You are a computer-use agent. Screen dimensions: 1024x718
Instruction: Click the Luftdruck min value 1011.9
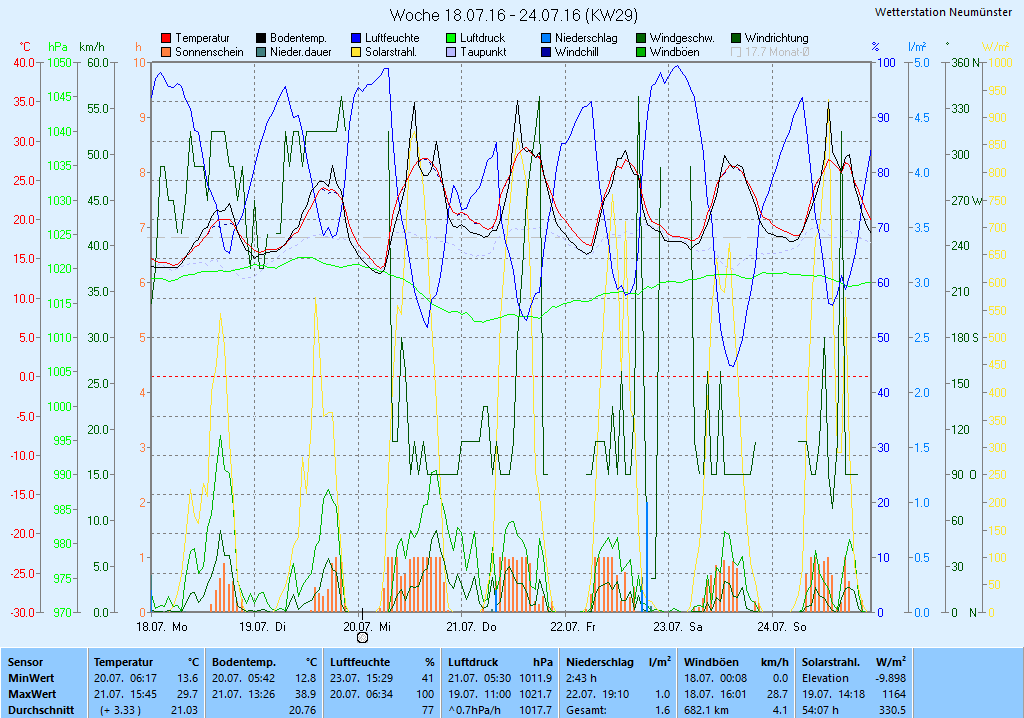(x=536, y=678)
